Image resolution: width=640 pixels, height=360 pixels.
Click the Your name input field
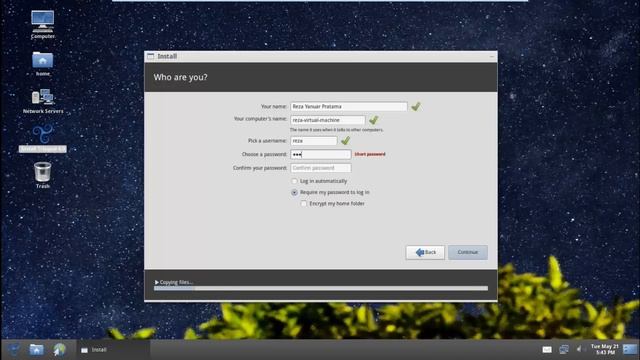pos(349,107)
